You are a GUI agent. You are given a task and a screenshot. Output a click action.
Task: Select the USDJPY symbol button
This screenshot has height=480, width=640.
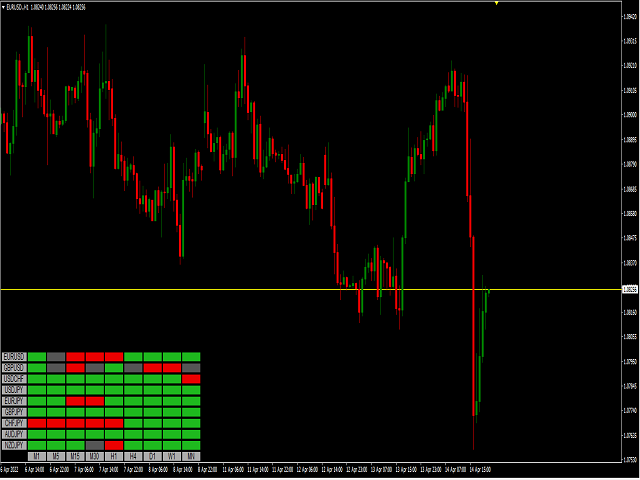14,390
